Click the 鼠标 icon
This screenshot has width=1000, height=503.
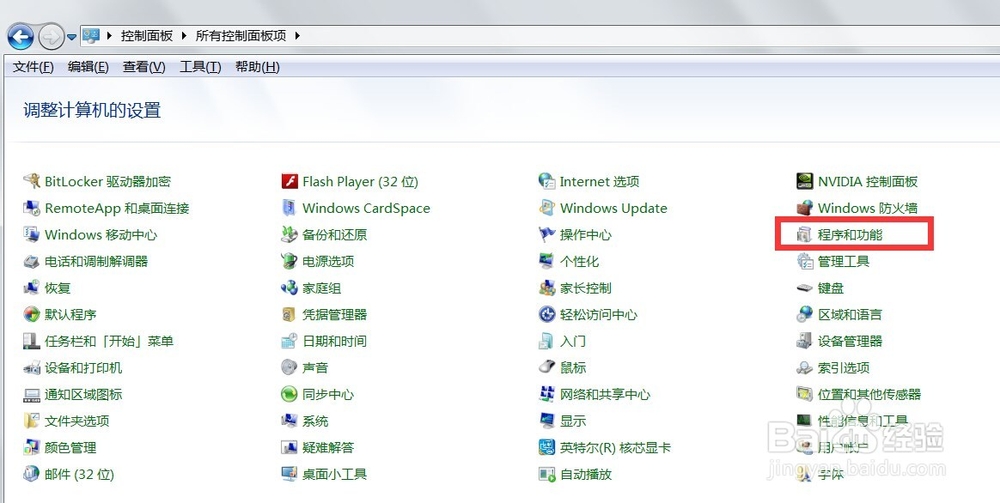(547, 368)
